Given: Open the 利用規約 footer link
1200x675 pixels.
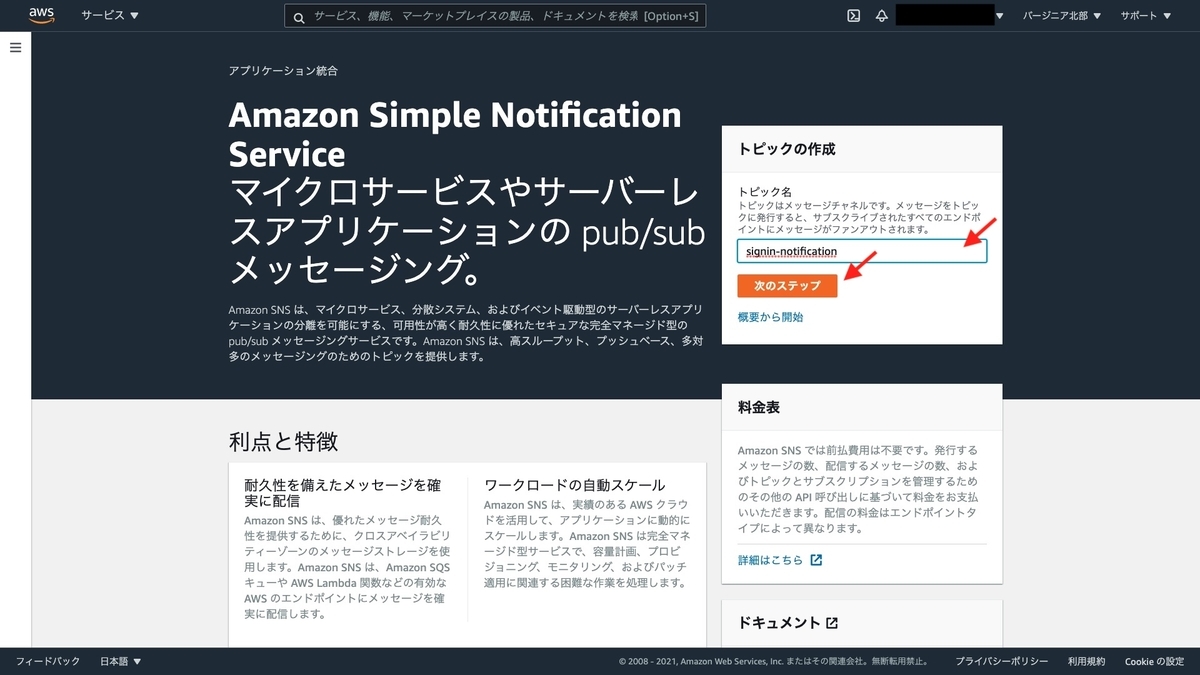Looking at the screenshot, I should pos(1086,662).
